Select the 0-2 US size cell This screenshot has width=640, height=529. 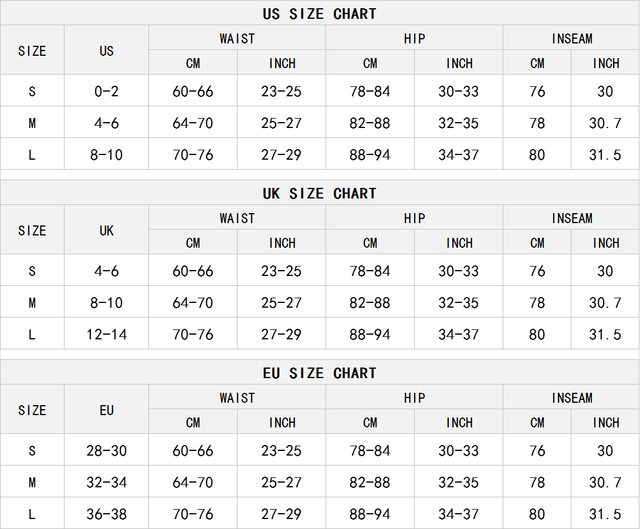tap(107, 91)
